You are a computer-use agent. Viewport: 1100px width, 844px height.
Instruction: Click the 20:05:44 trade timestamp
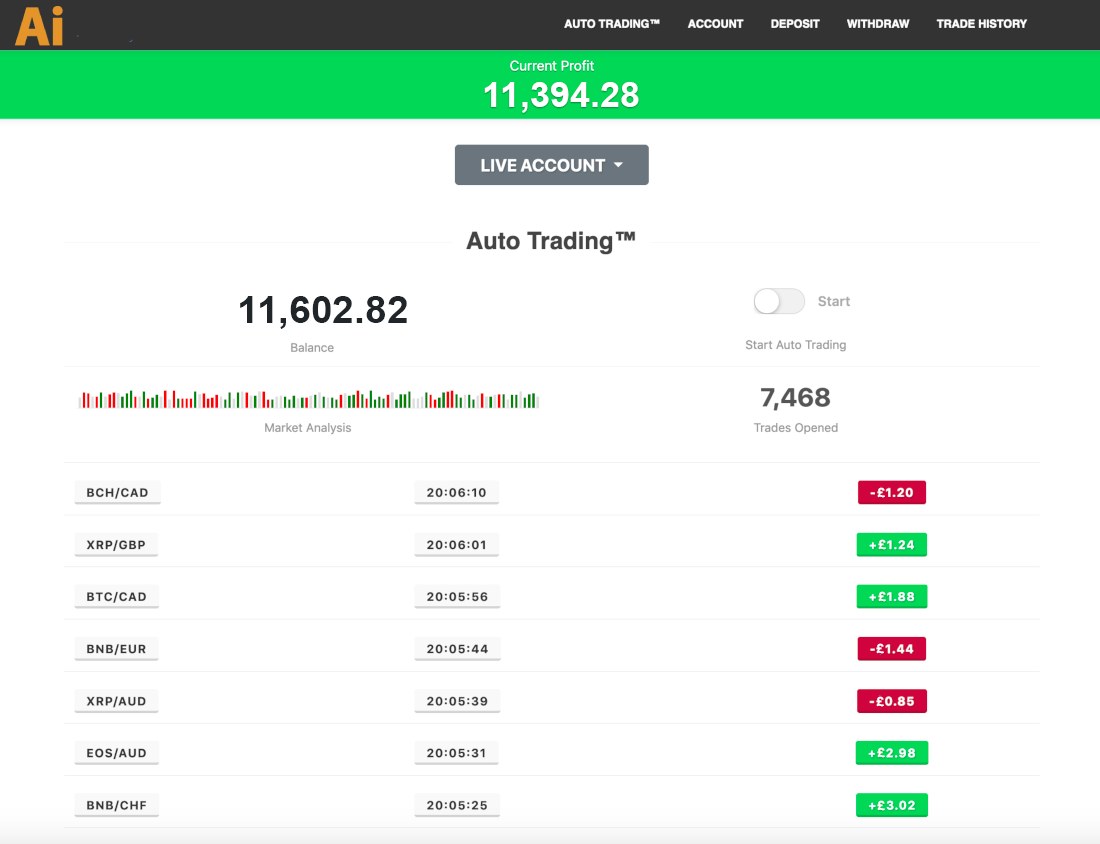pos(457,649)
